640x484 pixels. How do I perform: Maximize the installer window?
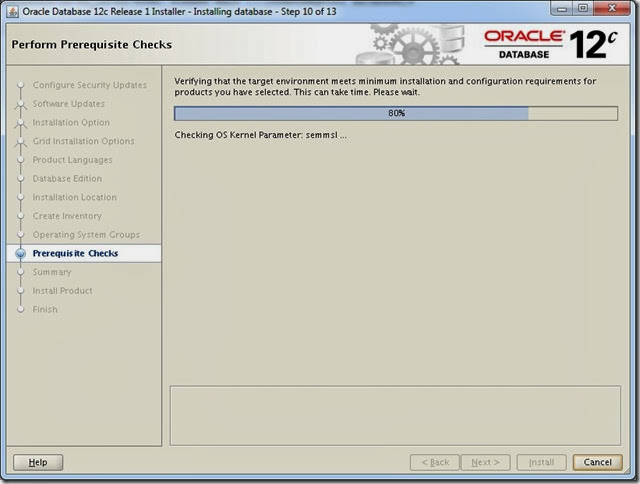pyautogui.click(x=583, y=9)
